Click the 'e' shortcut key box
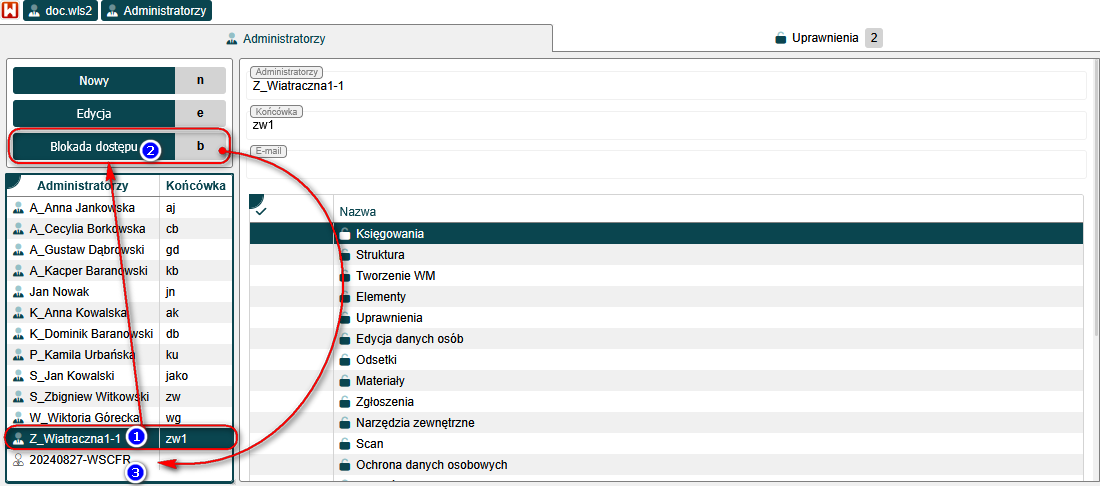 [x=200, y=114]
